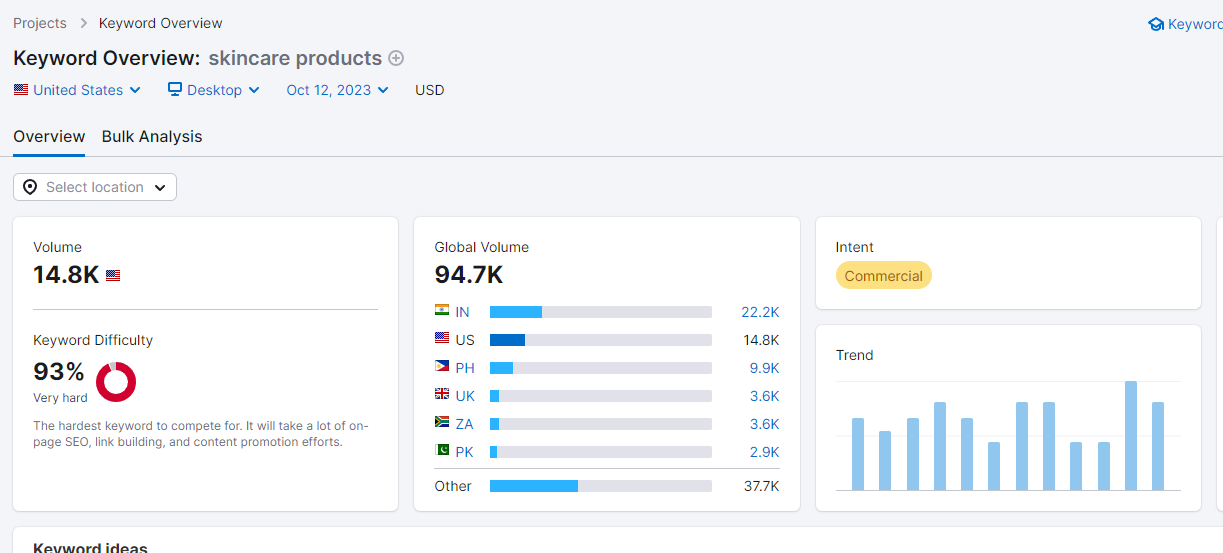
Task: Click the red Keyword Difficulty donut chart
Action: click(116, 382)
